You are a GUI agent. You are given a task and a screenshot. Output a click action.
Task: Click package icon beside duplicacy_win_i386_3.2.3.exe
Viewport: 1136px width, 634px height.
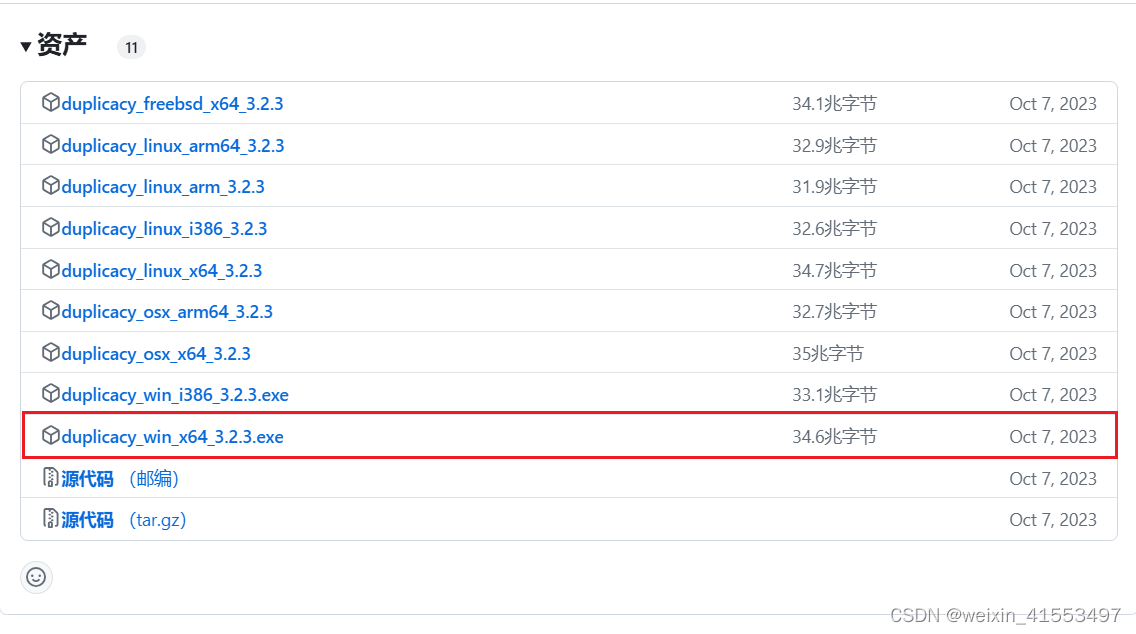pos(51,394)
